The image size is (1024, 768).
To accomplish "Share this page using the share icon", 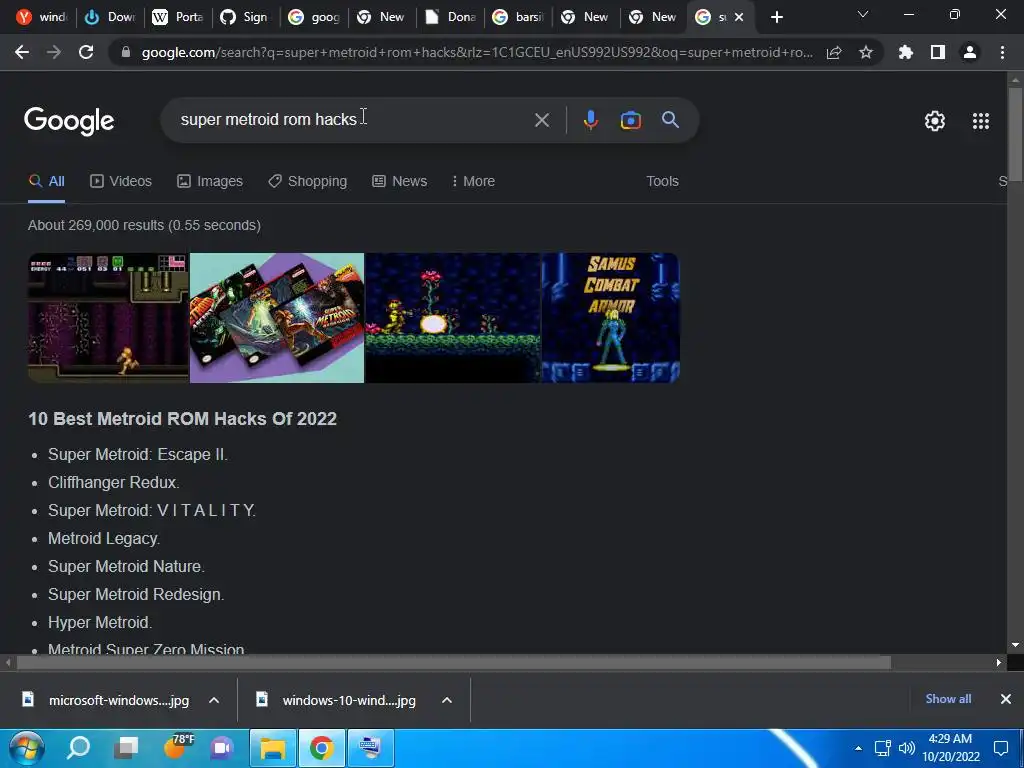I will pos(834,53).
